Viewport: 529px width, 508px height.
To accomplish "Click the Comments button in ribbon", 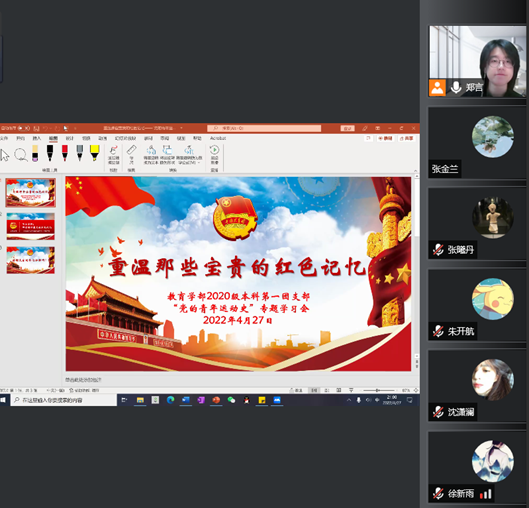I will click(369, 138).
